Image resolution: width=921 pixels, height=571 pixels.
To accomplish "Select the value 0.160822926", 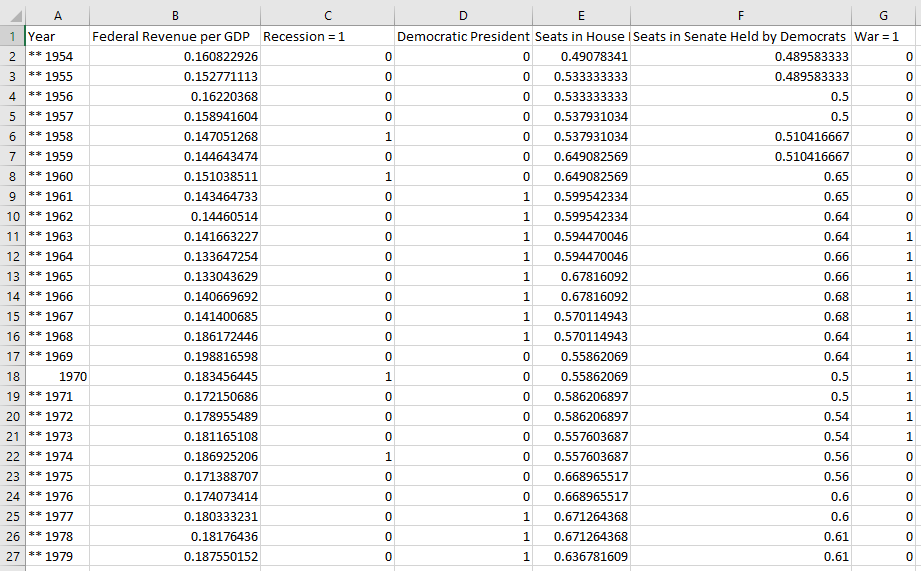I will pyautogui.click(x=175, y=56).
